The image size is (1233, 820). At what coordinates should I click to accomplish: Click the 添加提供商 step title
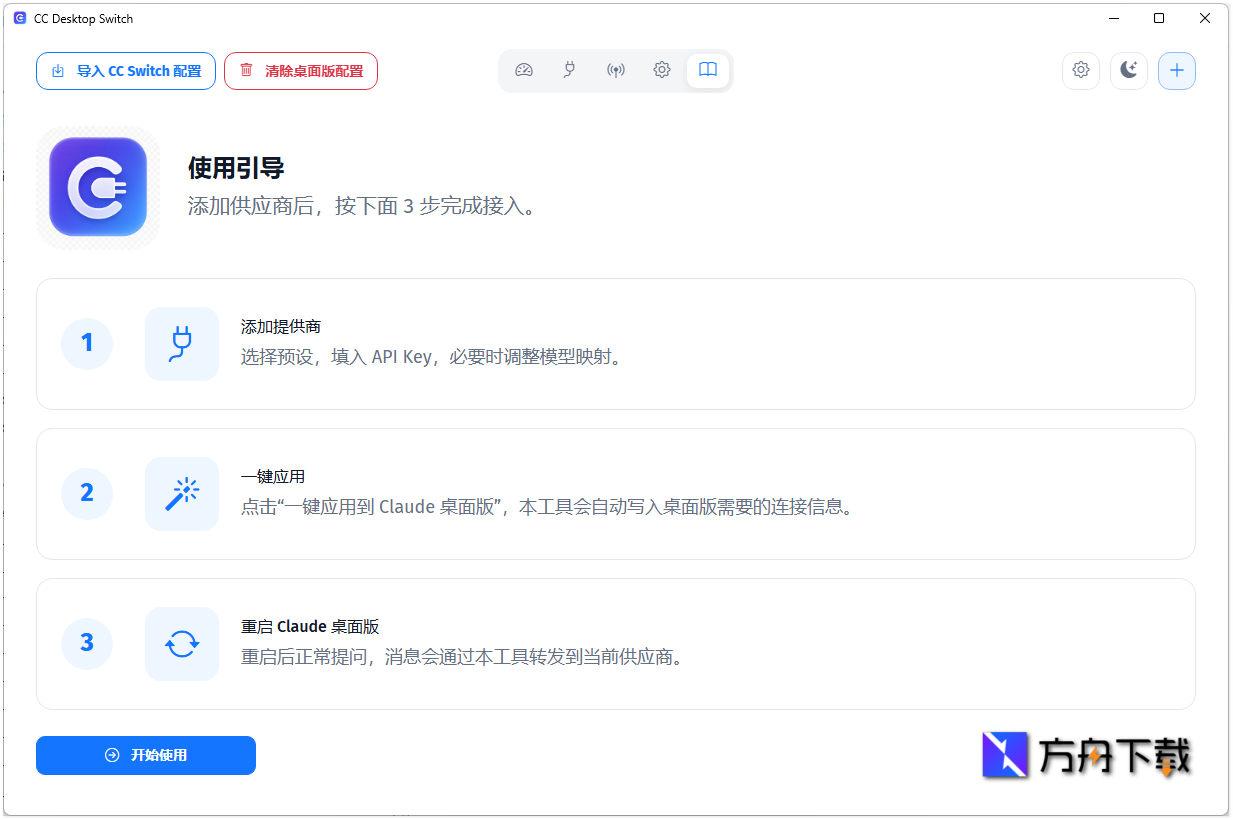281,327
